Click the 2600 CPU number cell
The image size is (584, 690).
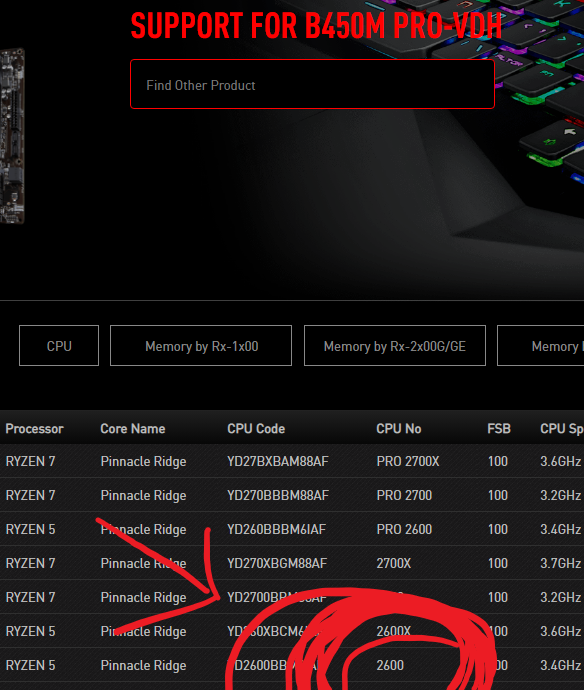(390, 665)
